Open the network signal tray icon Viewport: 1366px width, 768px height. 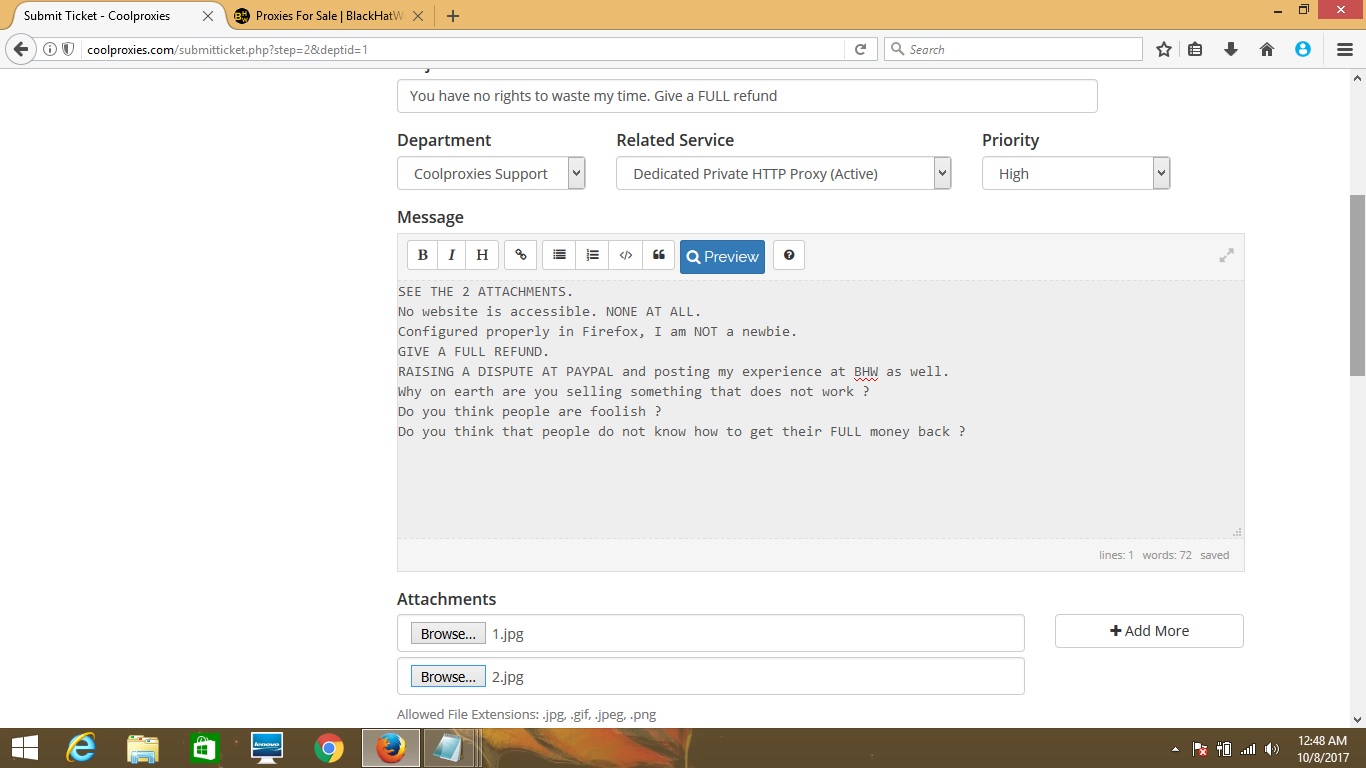click(x=1248, y=748)
